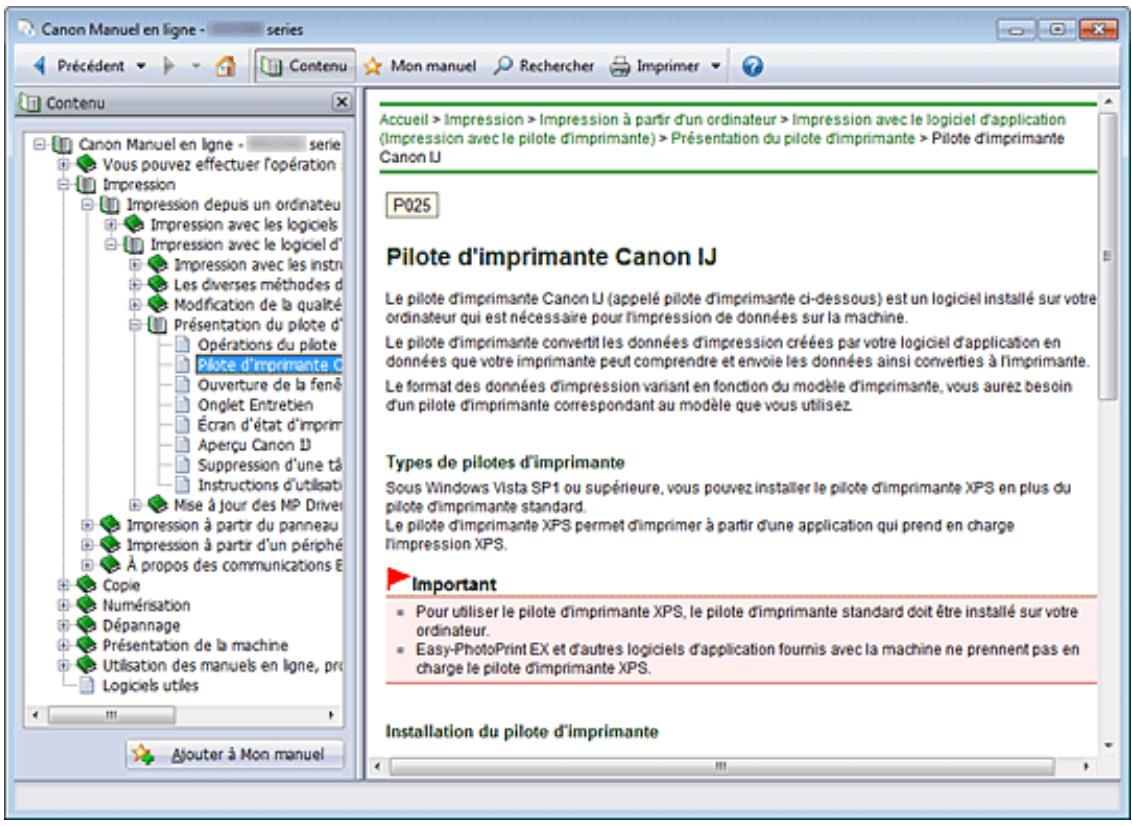Toggle the Contenu toolbar button

coord(305,66)
